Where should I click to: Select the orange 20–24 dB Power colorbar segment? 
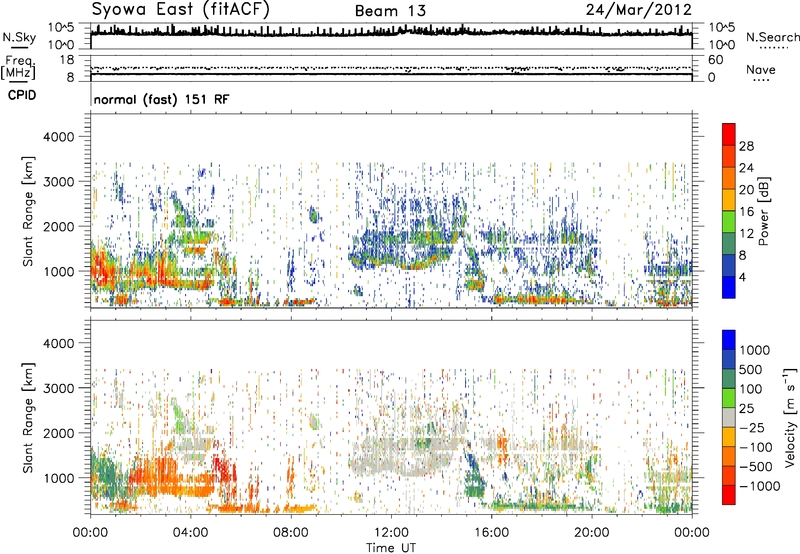coord(729,179)
